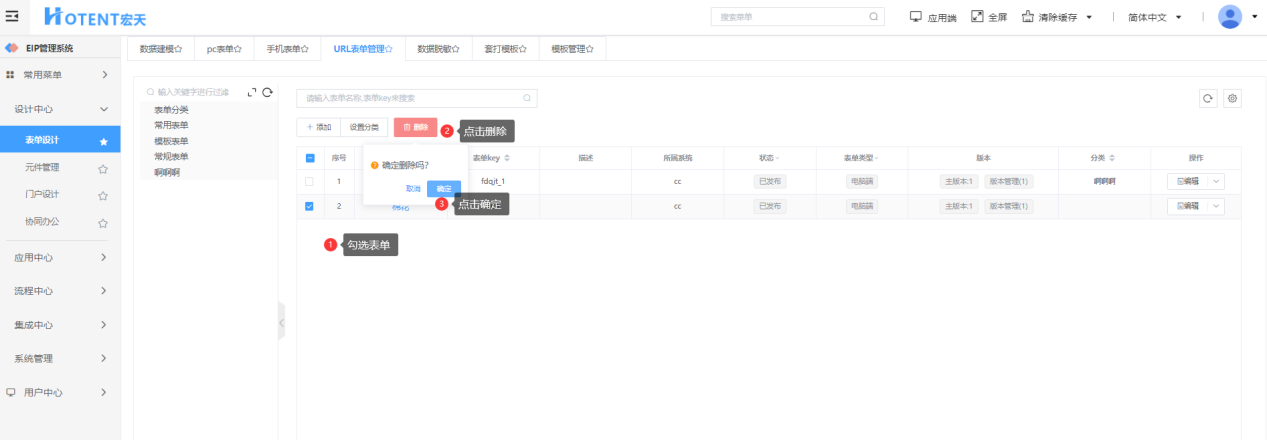Click 添加 button

318,127
